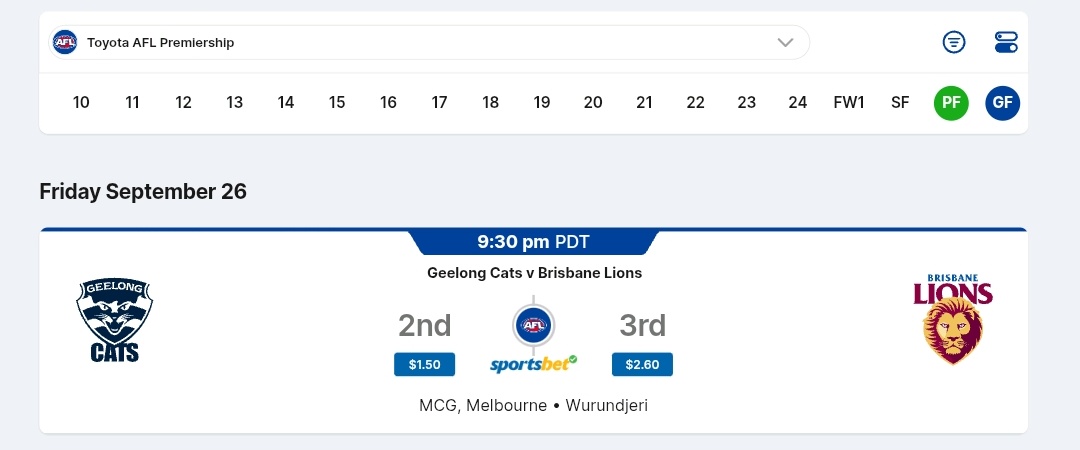Screen dimensions: 1080x450
Task: Open the Sportsbet logo link
Action: pyautogui.click(x=533, y=363)
